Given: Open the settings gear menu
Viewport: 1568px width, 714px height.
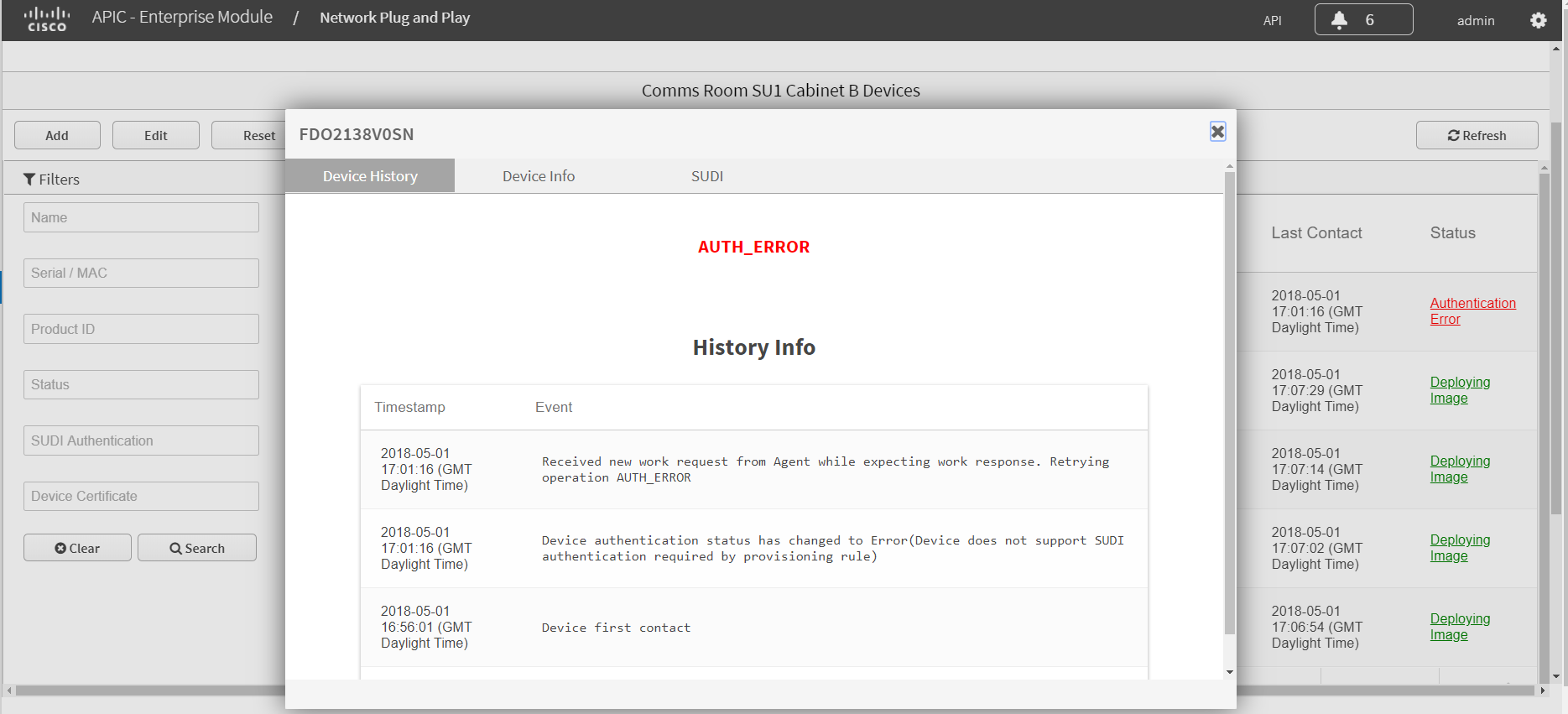Looking at the screenshot, I should [x=1538, y=20].
